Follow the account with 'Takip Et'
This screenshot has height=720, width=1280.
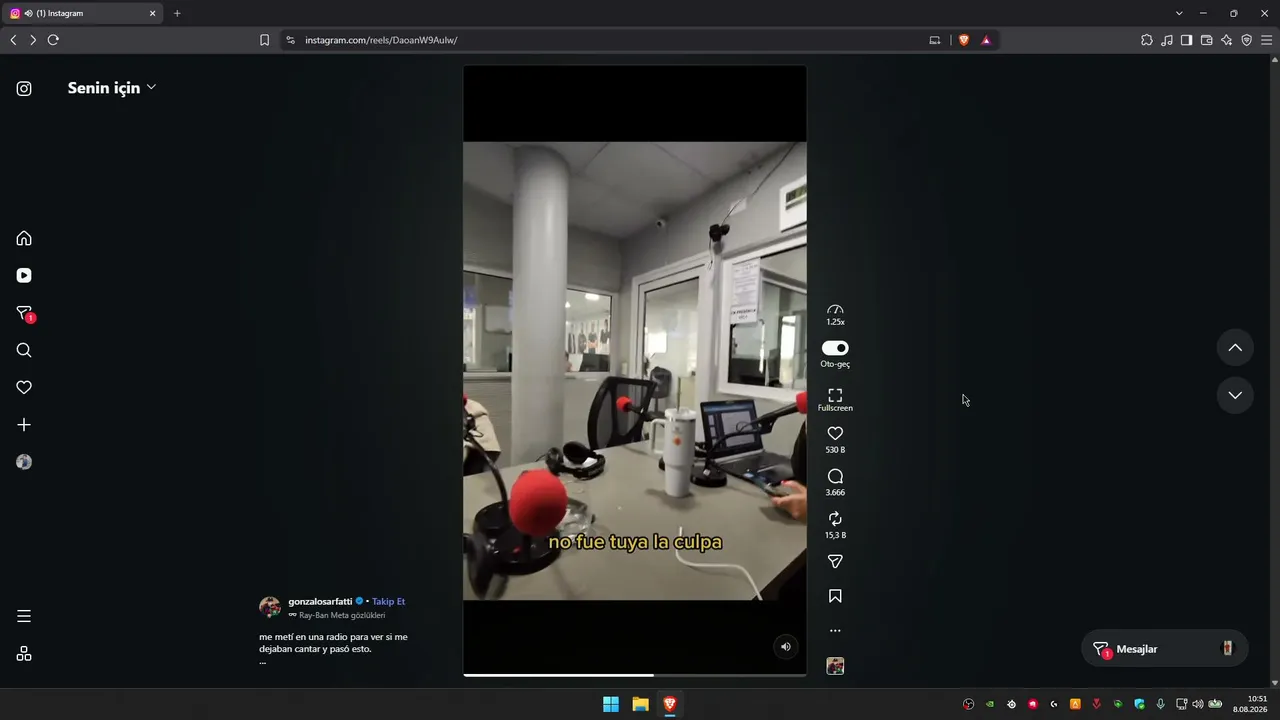[389, 602]
